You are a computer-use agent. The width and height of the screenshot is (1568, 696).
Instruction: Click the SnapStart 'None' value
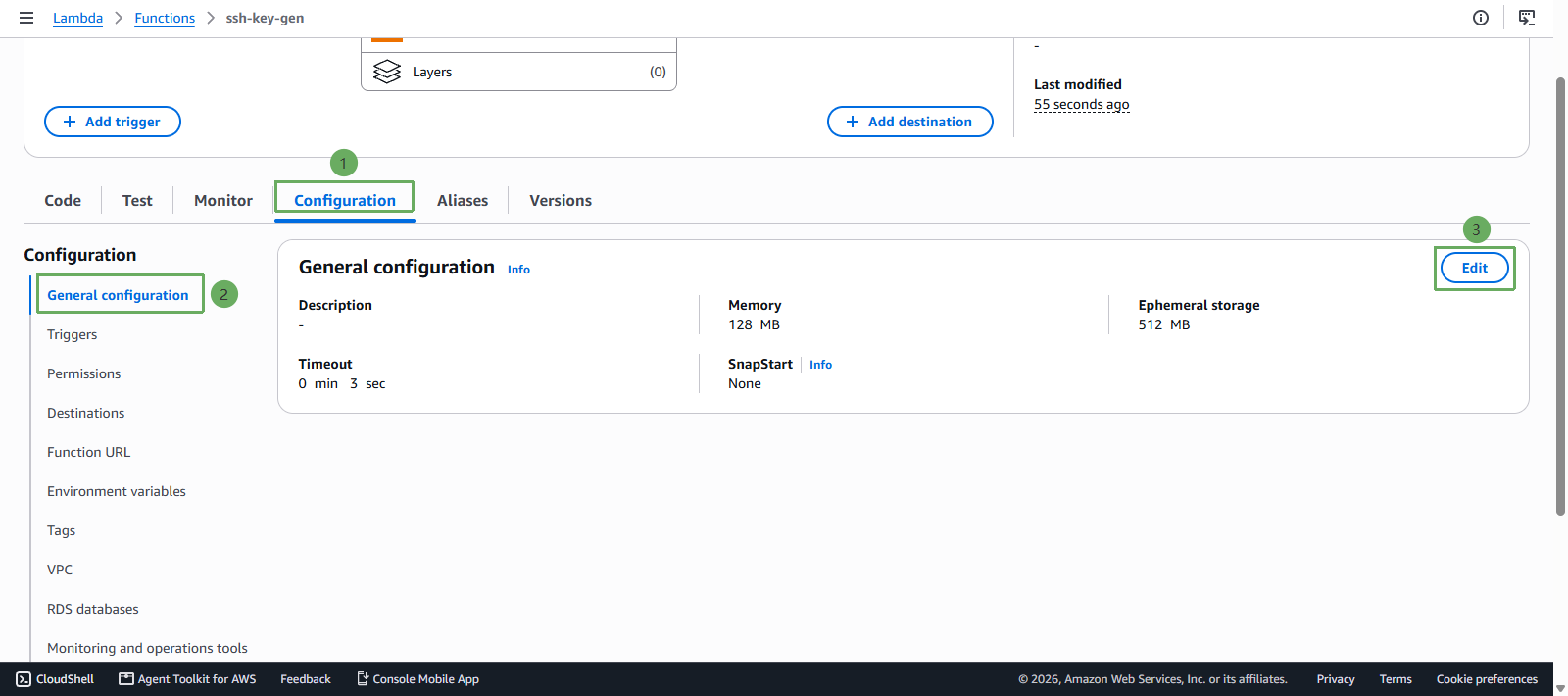(745, 383)
